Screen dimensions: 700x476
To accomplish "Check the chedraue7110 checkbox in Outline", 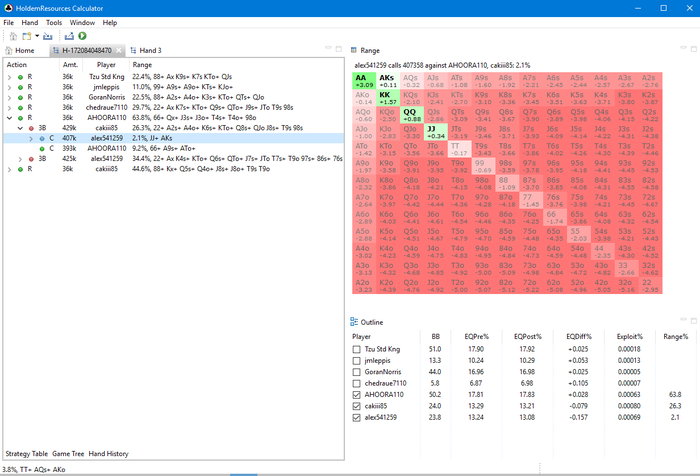I will (356, 384).
